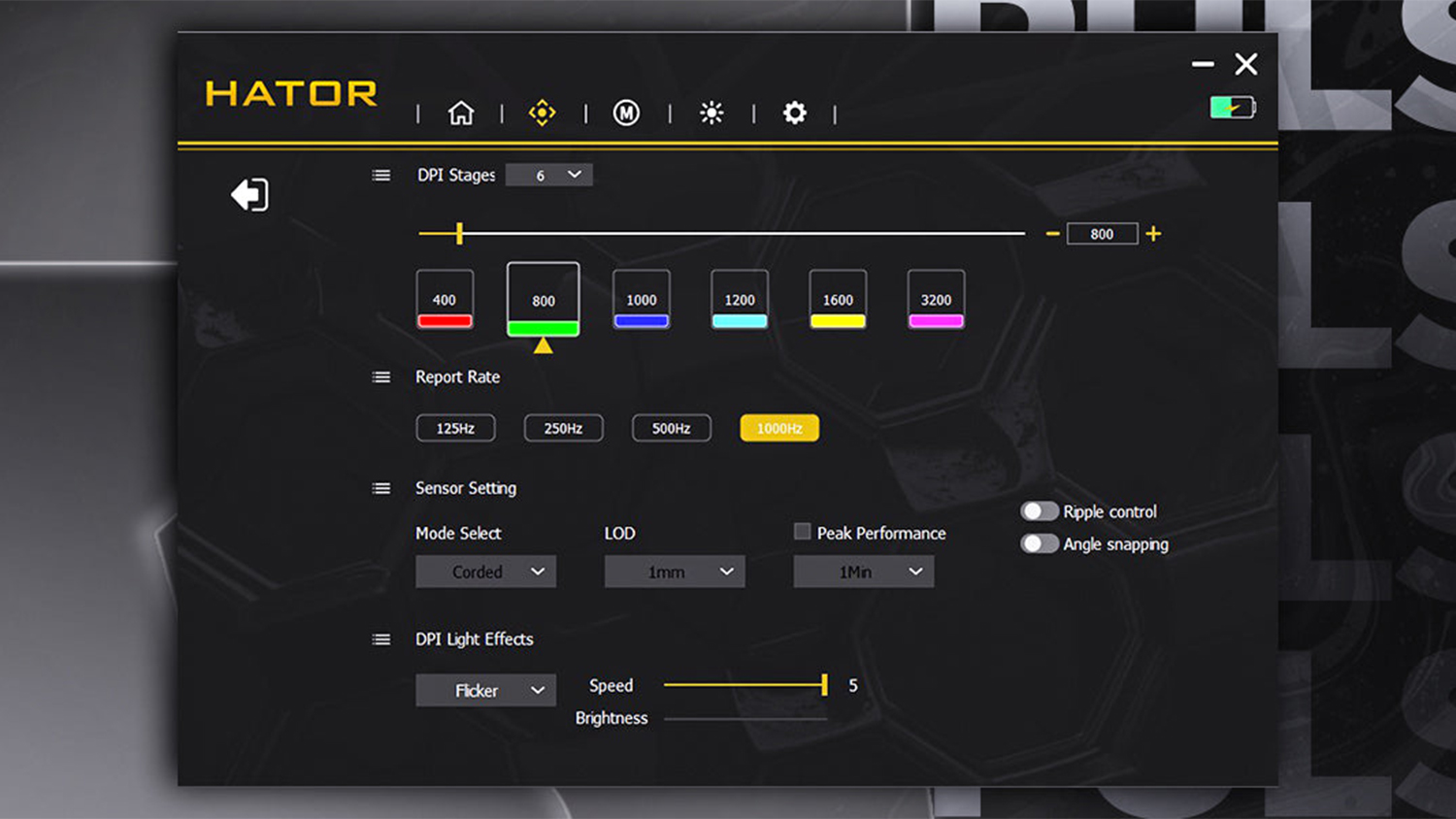Check the Peak Performance checkbox
The width and height of the screenshot is (1456, 819).
[802, 532]
